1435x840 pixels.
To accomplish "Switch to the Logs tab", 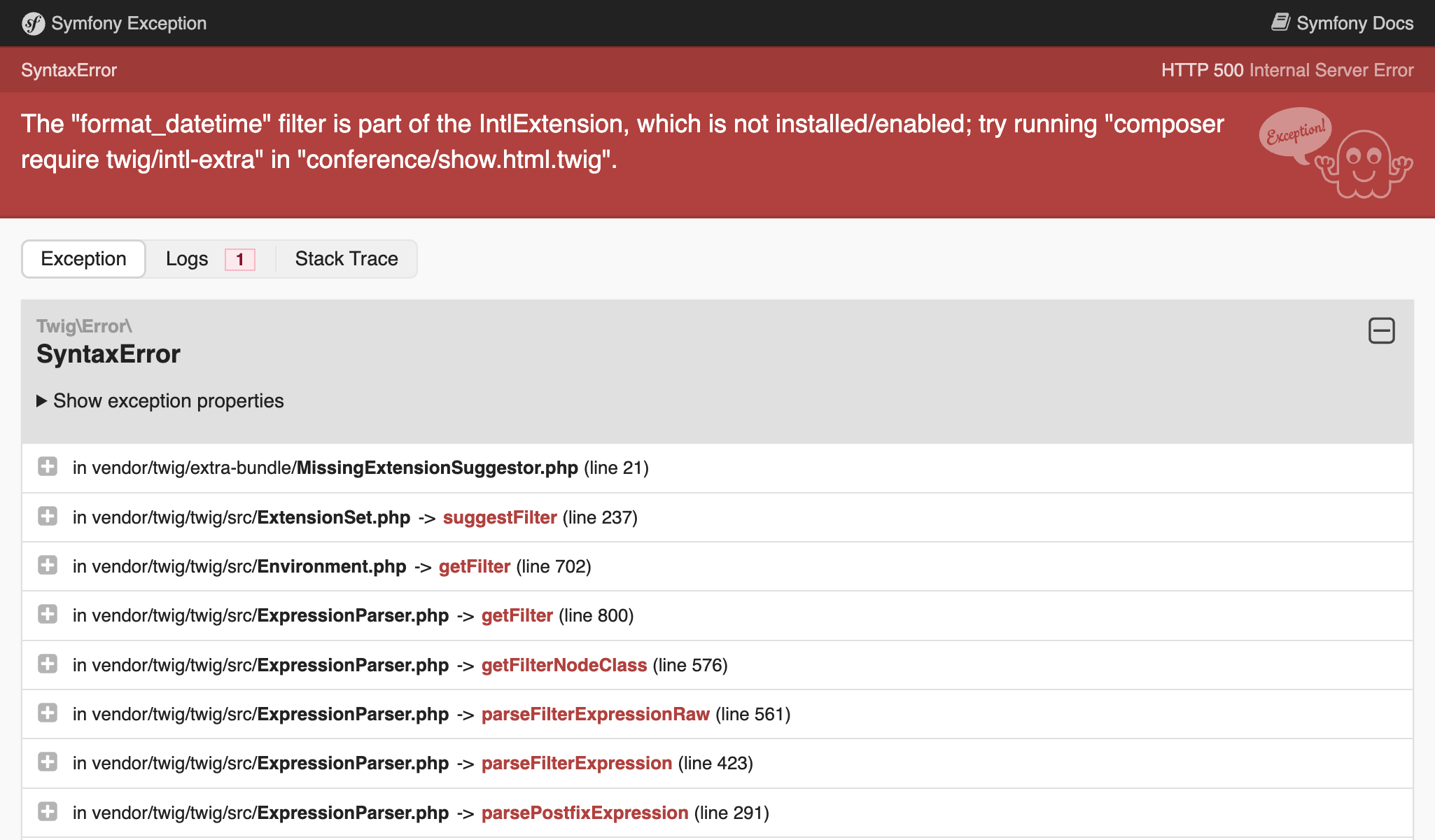I will point(187,258).
